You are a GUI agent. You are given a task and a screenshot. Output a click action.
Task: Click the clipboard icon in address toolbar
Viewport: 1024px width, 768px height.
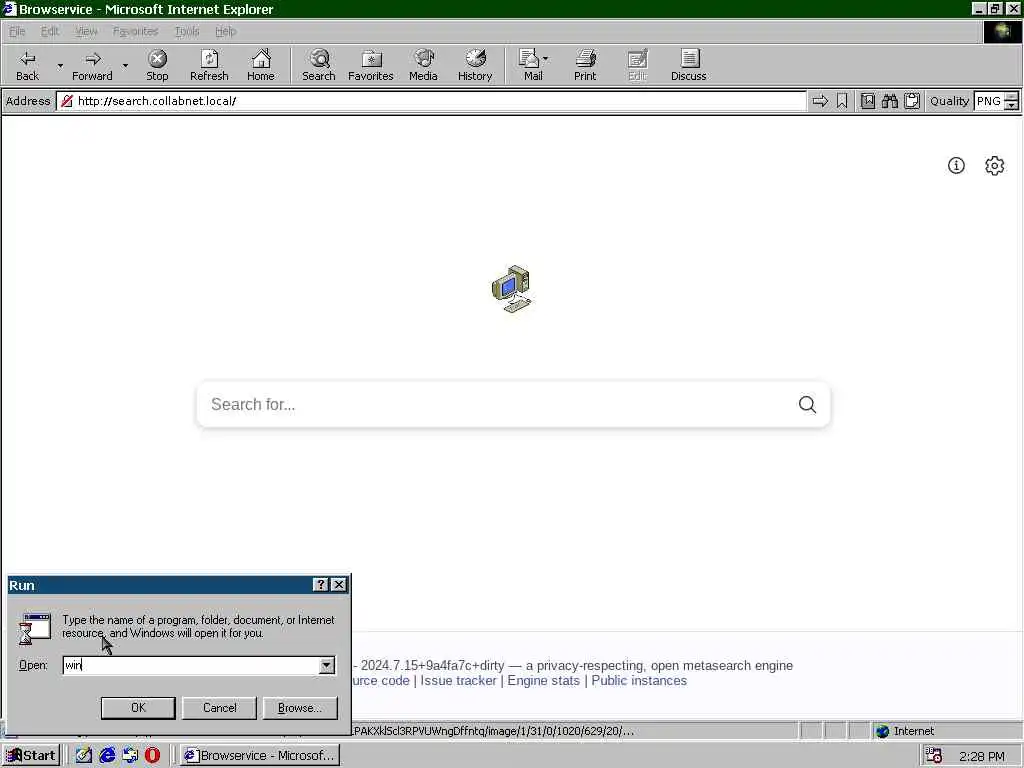[912, 101]
